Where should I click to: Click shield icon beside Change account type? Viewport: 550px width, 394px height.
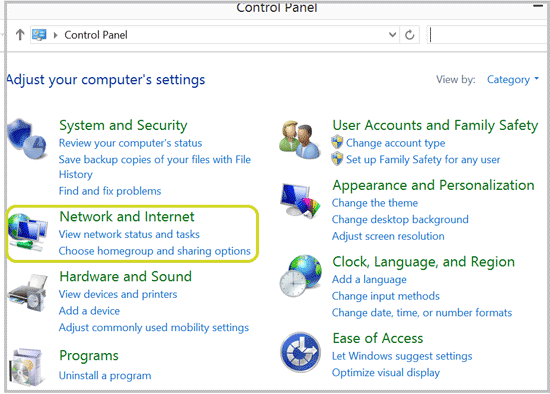point(337,142)
